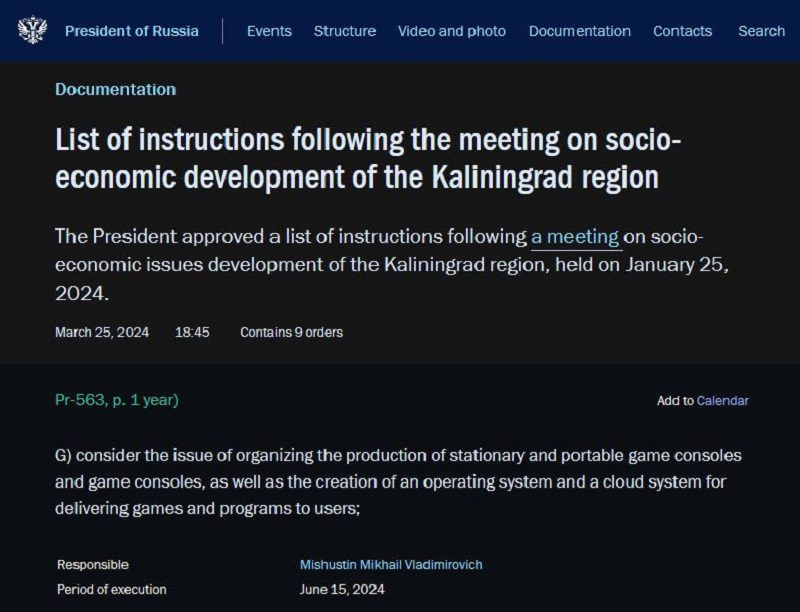Screen dimensions: 800x612
Task: Open Mishustin Mikhail Vladimirovich's profile link
Action: coord(391,565)
